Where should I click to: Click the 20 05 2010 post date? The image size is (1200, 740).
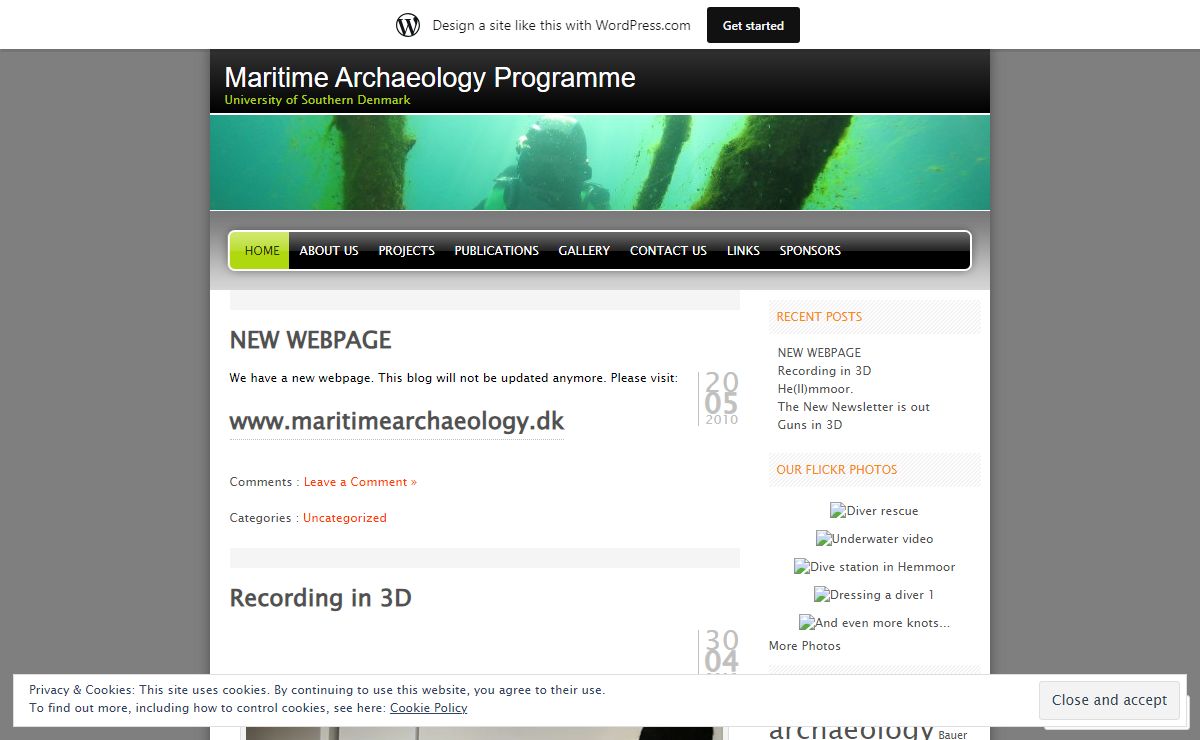(721, 399)
